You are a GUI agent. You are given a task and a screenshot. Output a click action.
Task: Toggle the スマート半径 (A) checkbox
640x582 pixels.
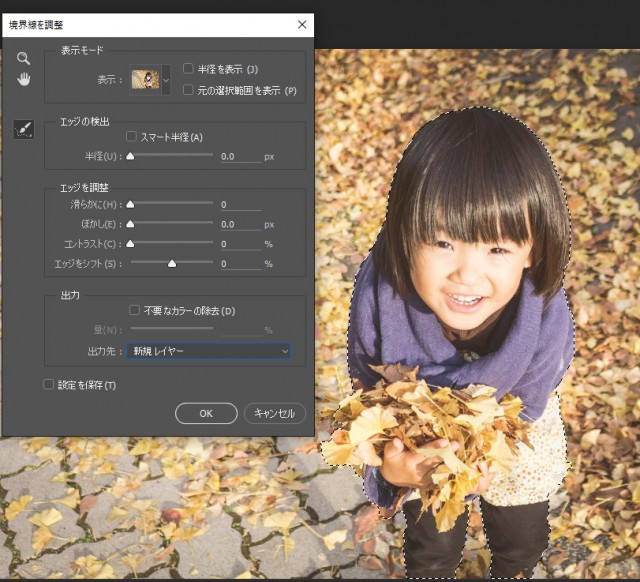(x=132, y=137)
